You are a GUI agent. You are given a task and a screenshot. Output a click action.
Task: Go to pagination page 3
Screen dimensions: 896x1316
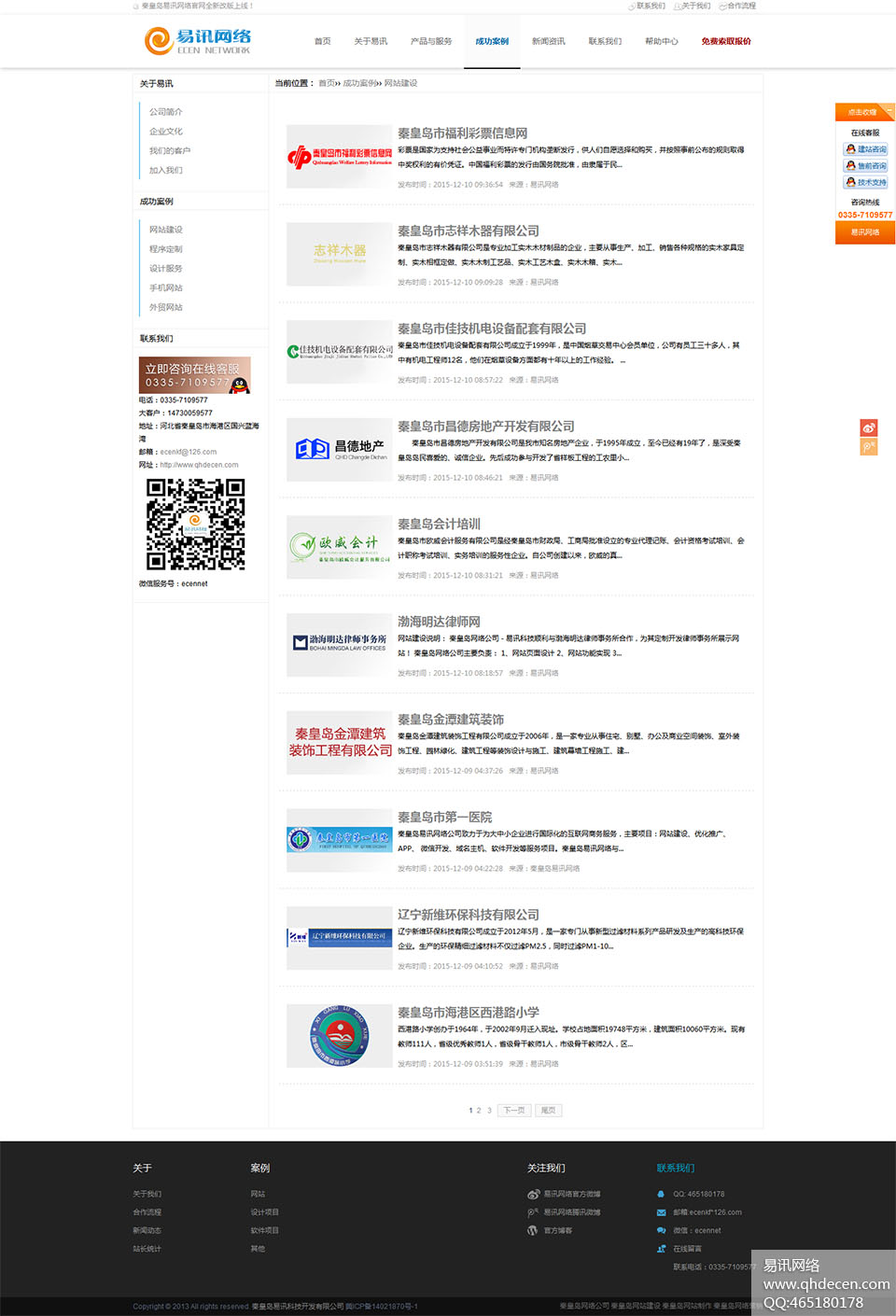click(489, 1111)
